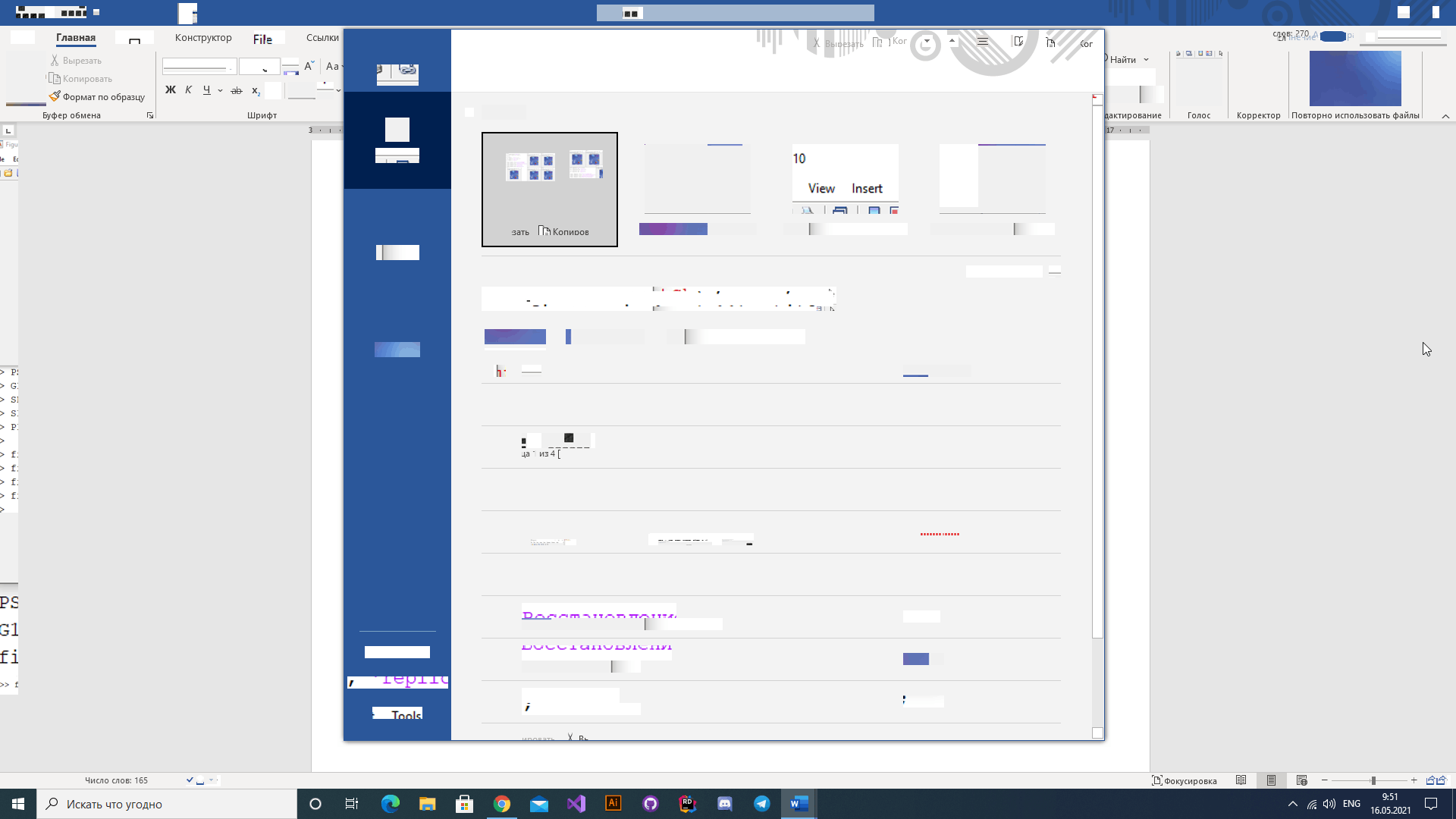This screenshot has width=1456, height=819.
Task: Show hidden system tray icons
Action: (1293, 804)
